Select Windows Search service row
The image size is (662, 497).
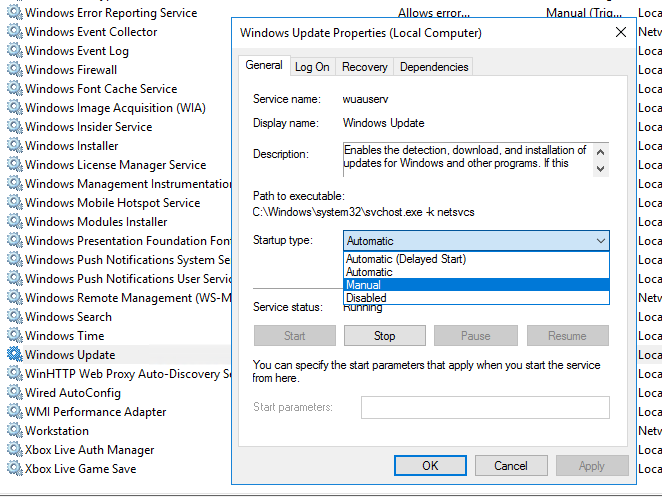click(68, 317)
